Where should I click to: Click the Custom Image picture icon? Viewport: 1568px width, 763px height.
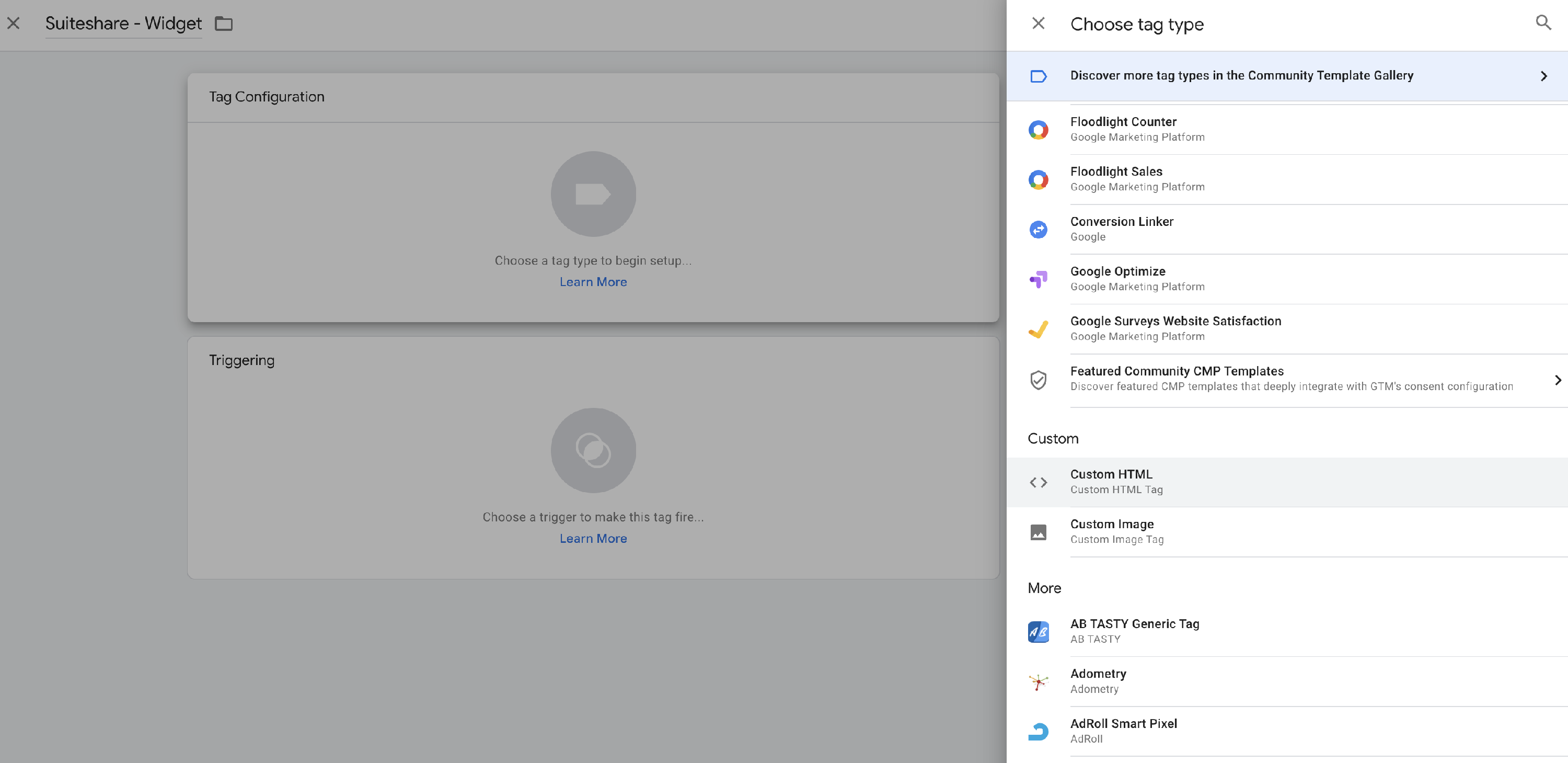(x=1039, y=532)
